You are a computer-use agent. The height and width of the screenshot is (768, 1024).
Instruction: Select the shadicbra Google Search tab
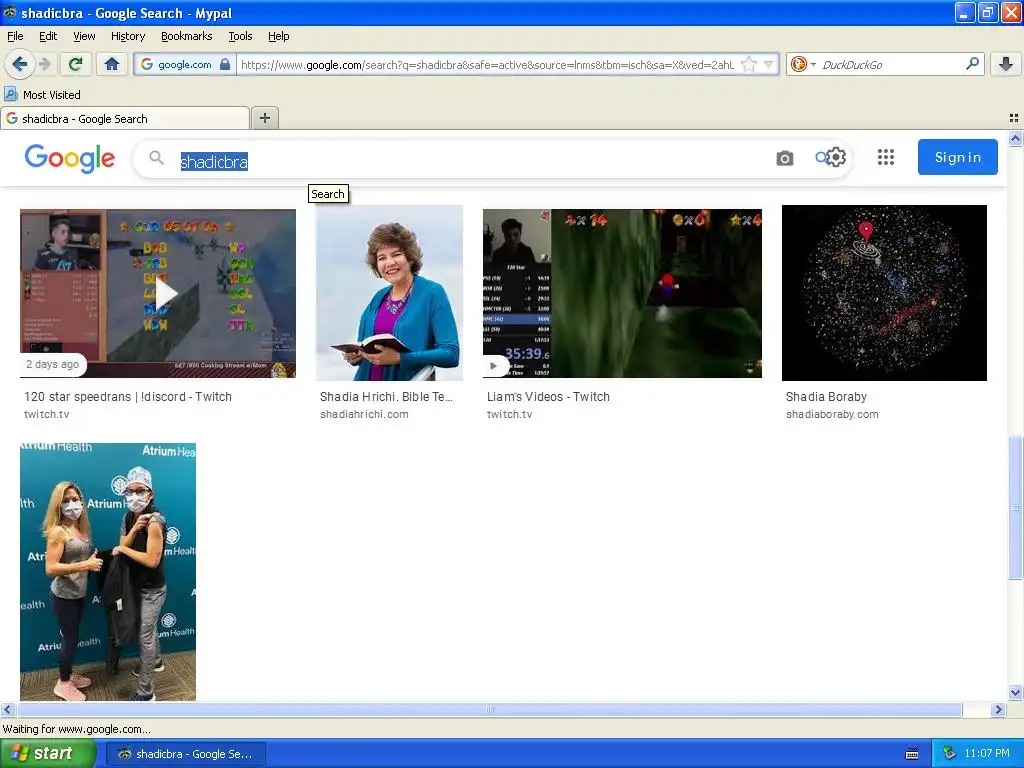coord(125,118)
